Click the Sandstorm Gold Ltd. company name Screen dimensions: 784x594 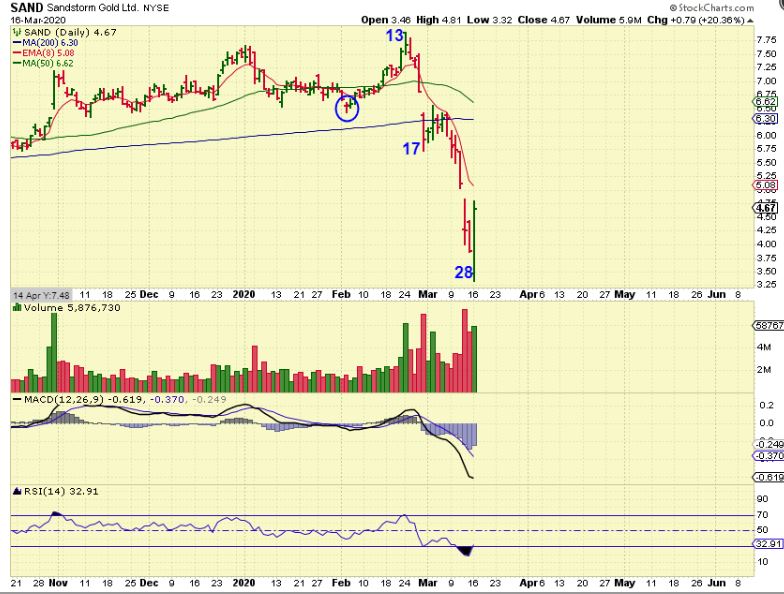[x=93, y=8]
